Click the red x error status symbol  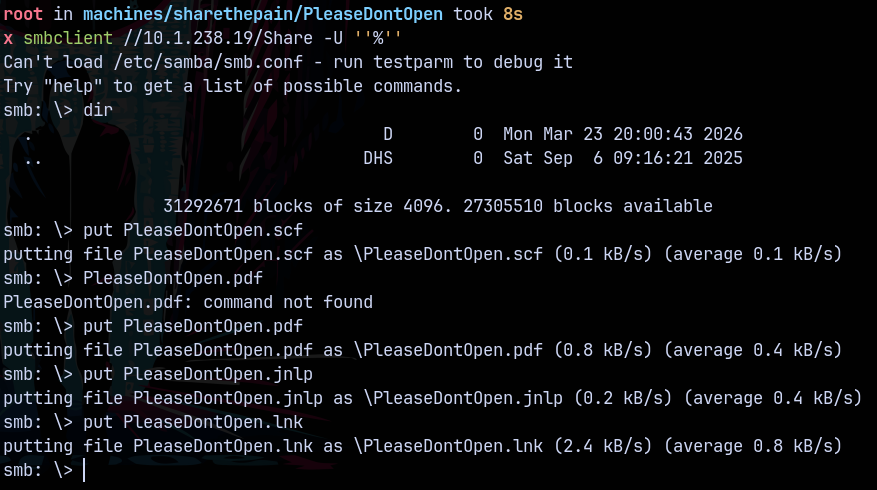[8, 38]
